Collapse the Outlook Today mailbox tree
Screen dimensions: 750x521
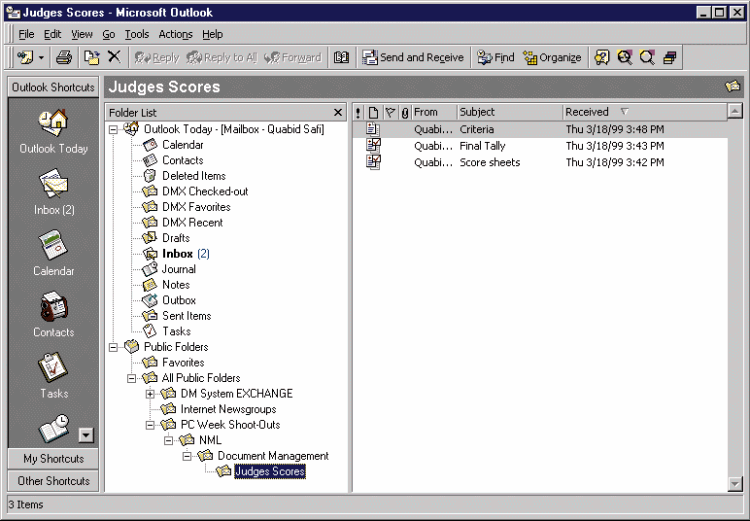pos(113,130)
